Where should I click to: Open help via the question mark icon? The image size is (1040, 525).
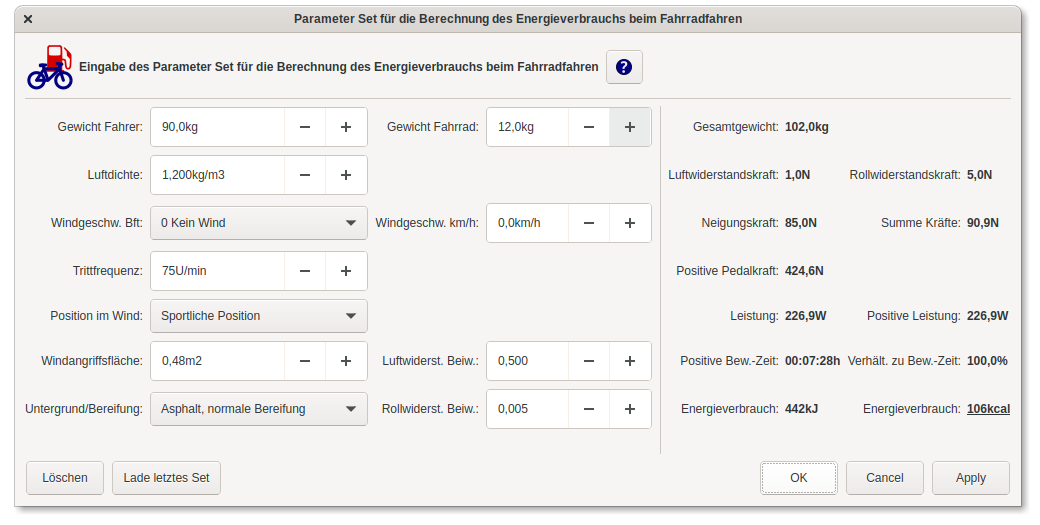pos(624,67)
